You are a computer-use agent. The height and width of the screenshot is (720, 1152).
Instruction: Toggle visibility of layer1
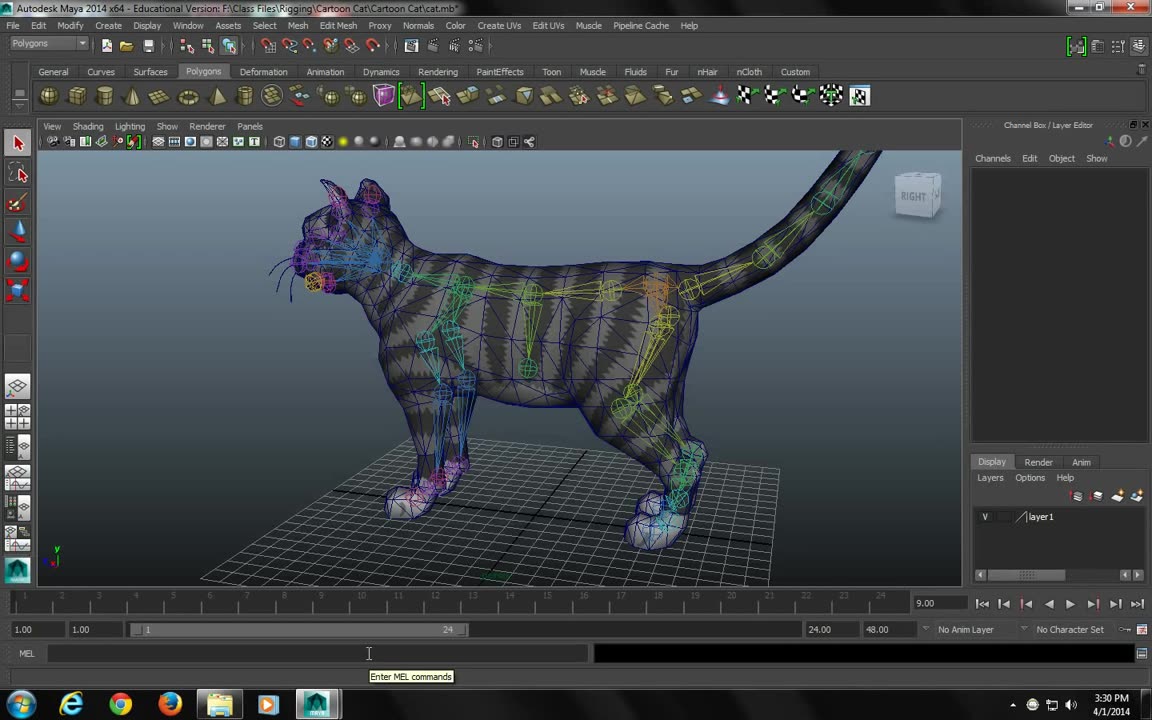tap(985, 516)
